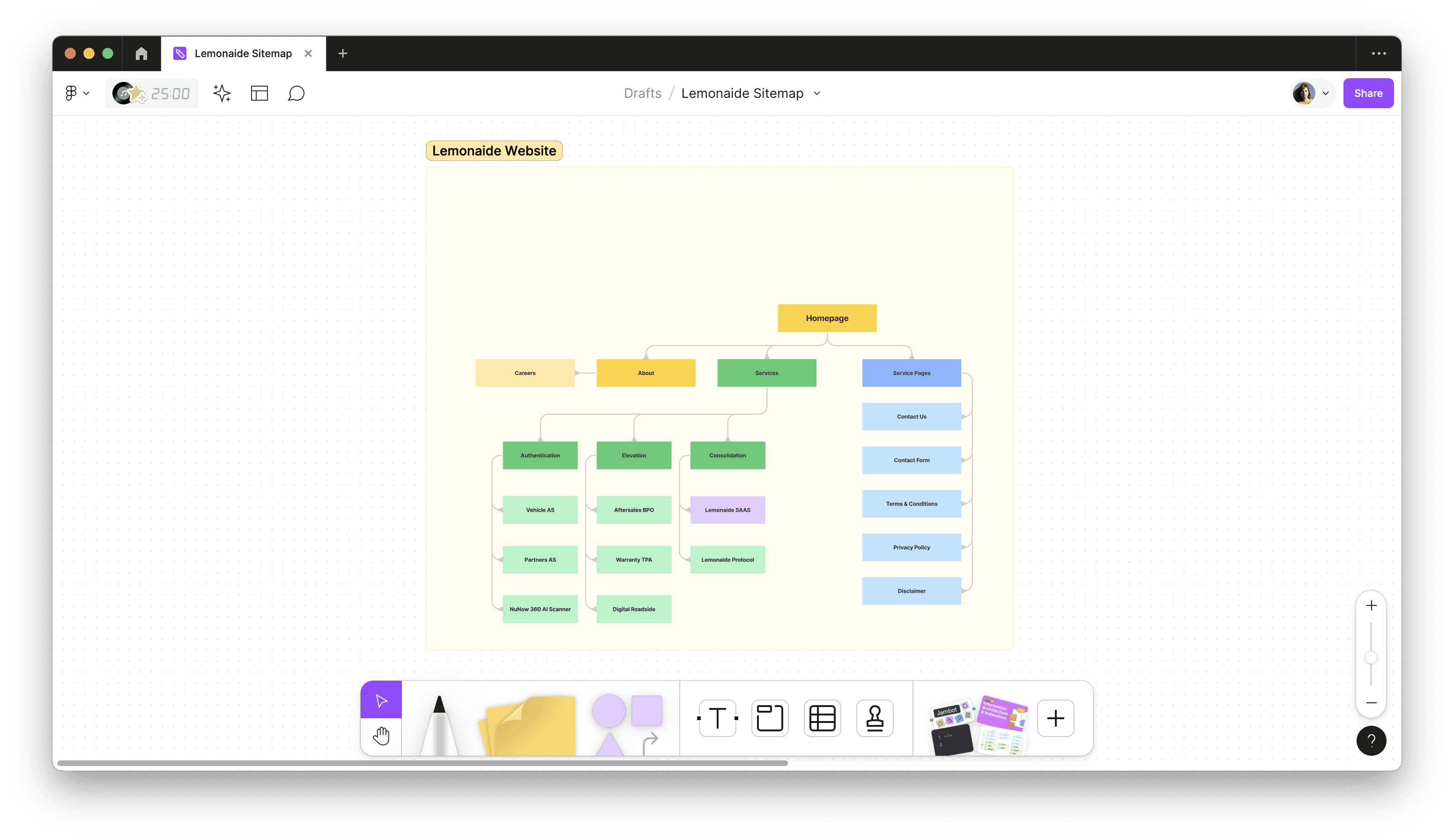This screenshot has width=1454, height=840.
Task: Open the Figma main menu
Action: [x=77, y=94]
